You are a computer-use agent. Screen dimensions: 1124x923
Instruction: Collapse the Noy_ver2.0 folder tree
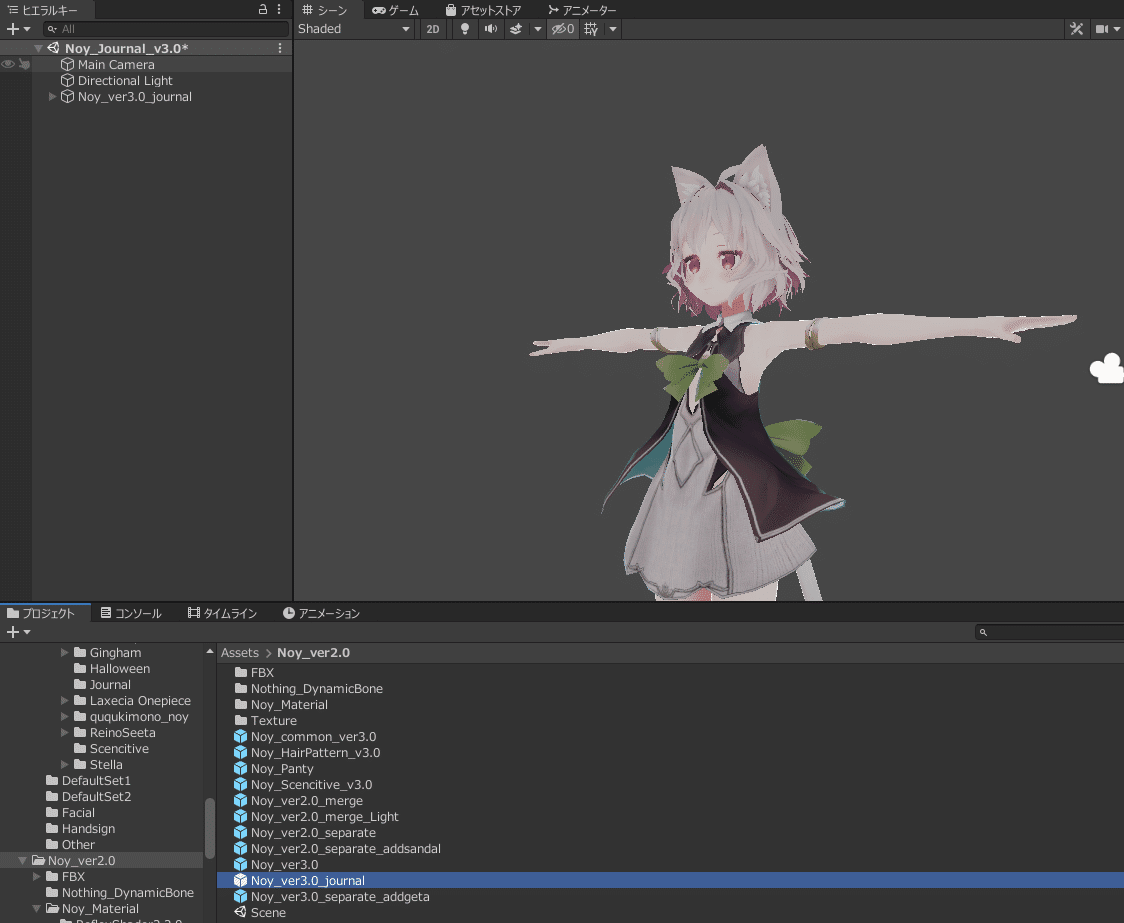22,860
